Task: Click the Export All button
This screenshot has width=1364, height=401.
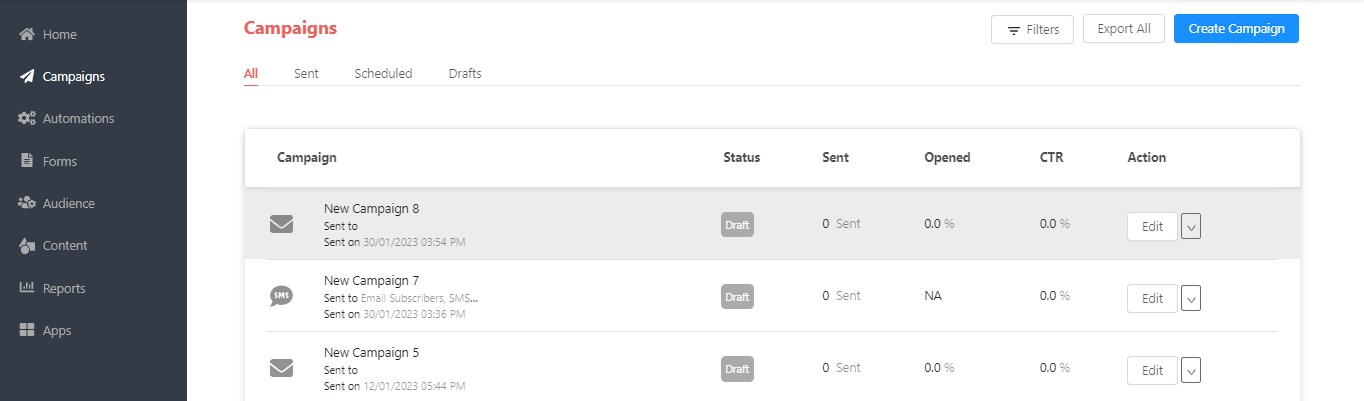Action: tap(1123, 29)
